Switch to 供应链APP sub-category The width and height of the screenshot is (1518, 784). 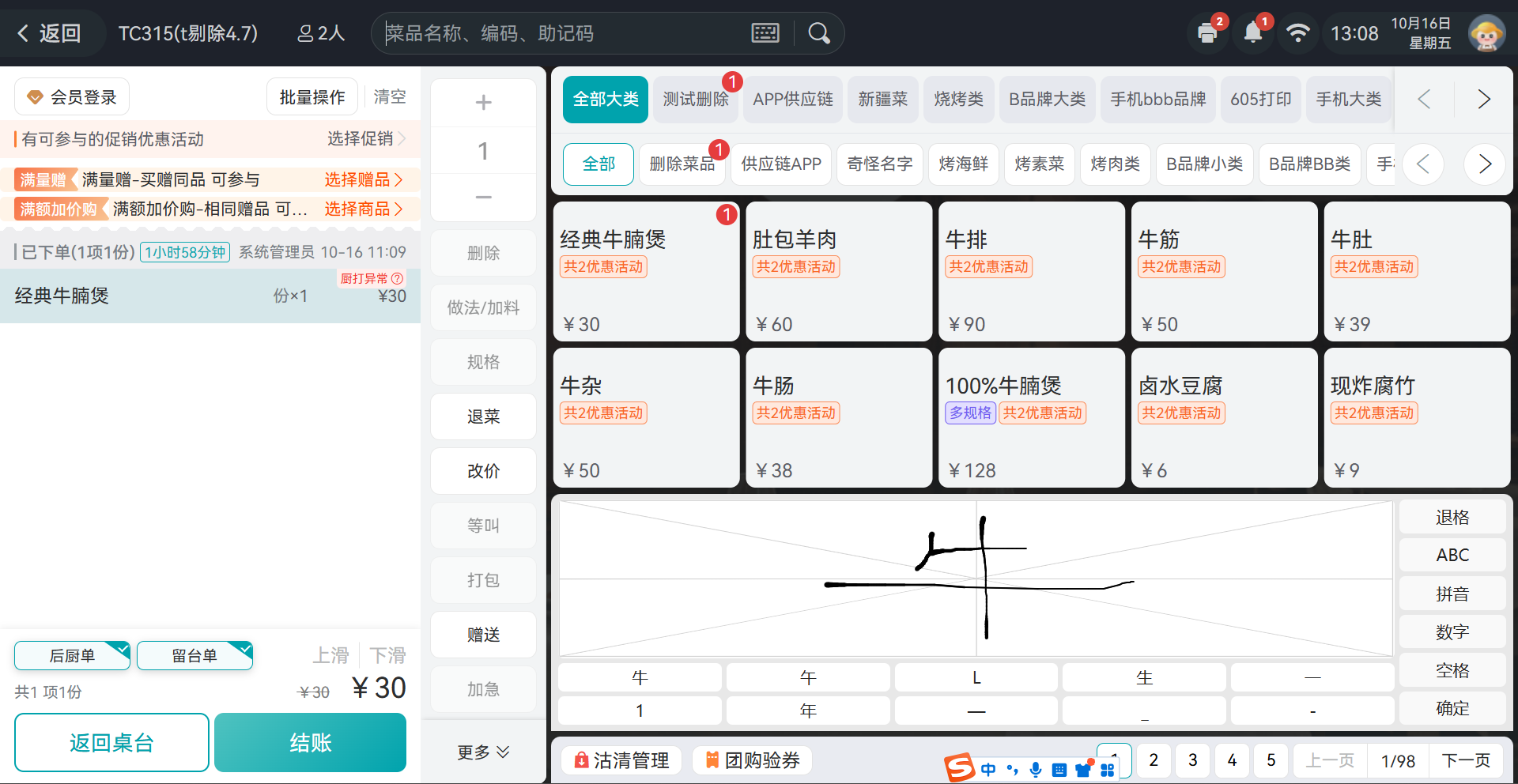(x=781, y=164)
